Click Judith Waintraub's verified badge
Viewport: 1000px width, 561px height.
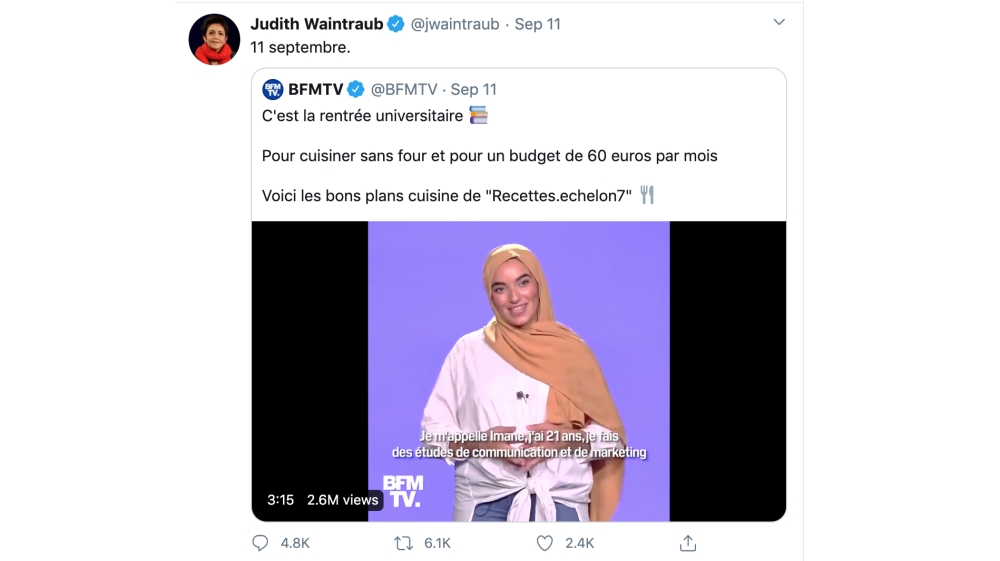pyautogui.click(x=396, y=24)
